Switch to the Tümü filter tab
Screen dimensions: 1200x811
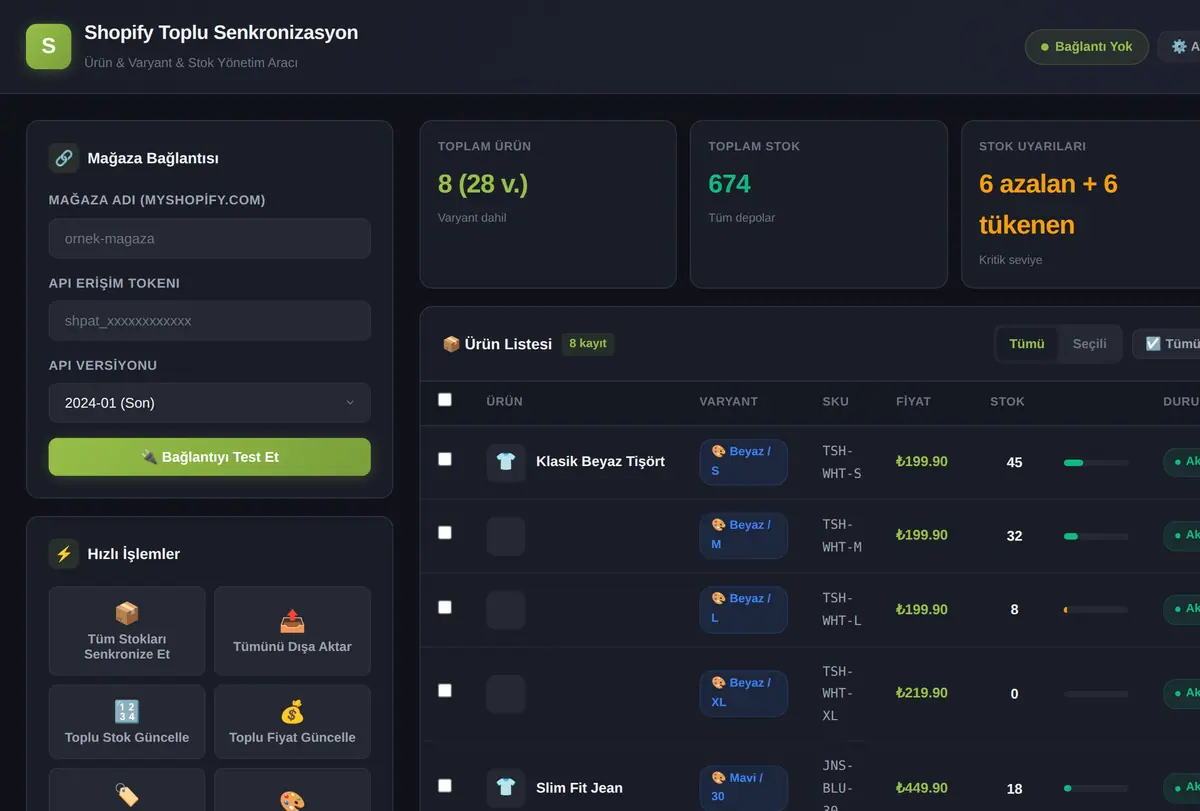click(1027, 344)
